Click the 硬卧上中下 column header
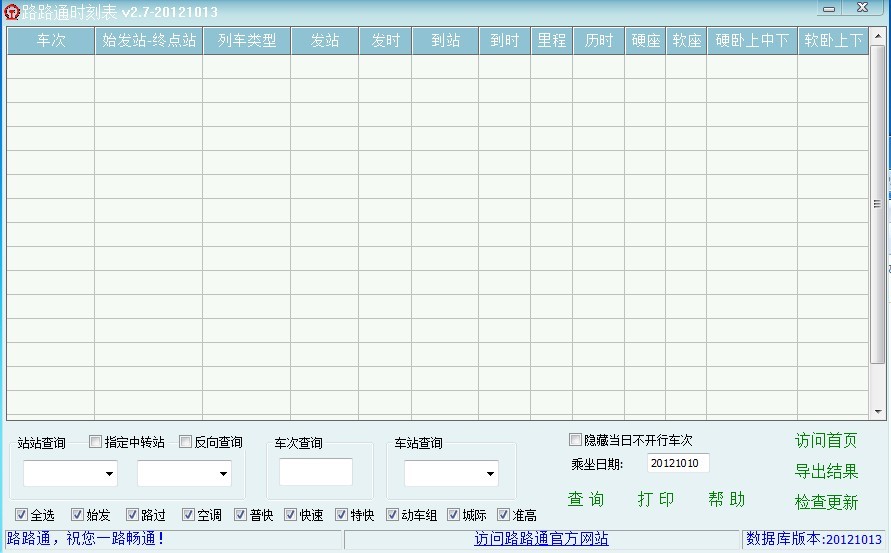The width and height of the screenshot is (891, 553). [x=752, y=41]
